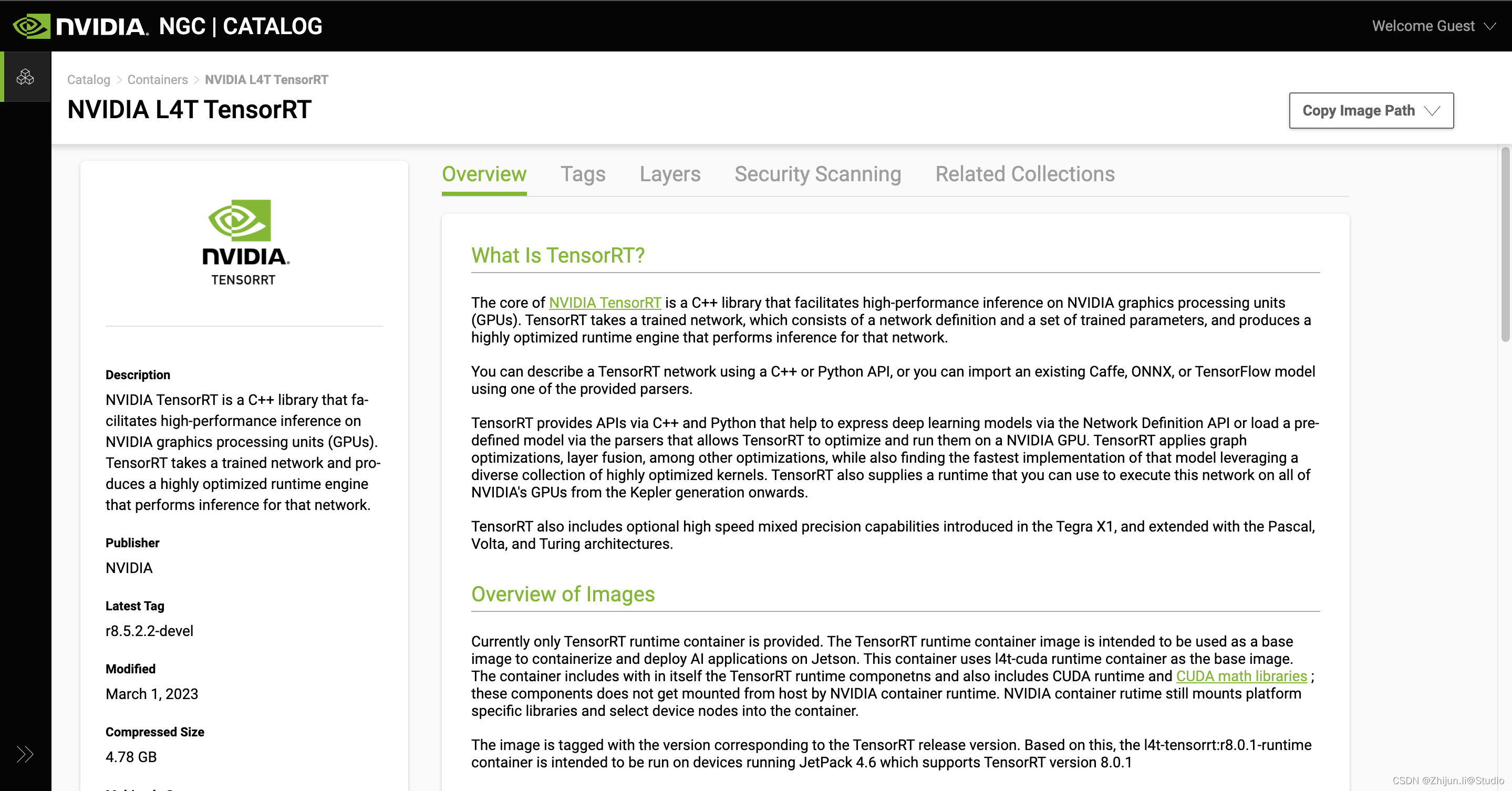Click the 'Modified' label
1512x791 pixels.
tap(130, 669)
